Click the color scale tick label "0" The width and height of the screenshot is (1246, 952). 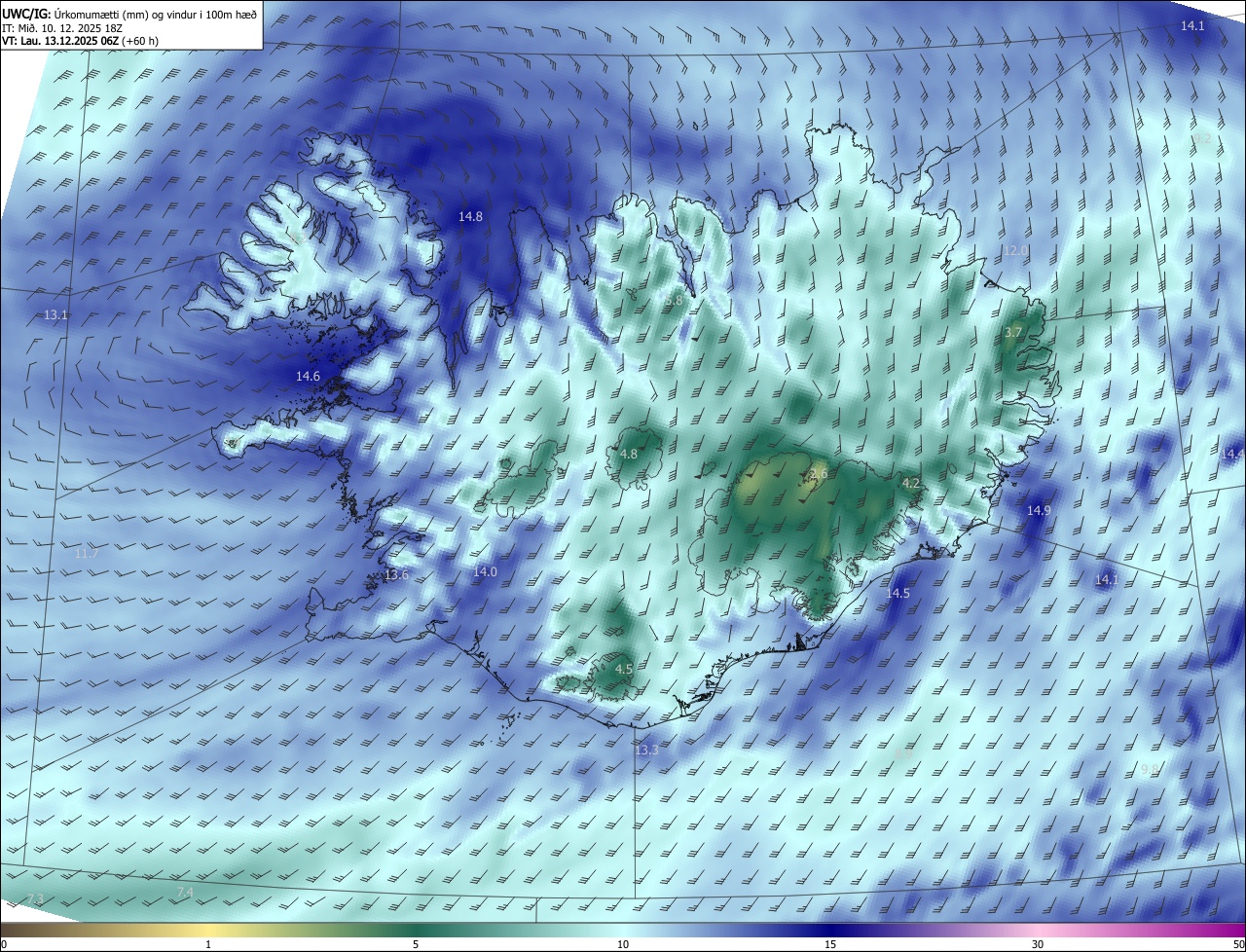4,944
